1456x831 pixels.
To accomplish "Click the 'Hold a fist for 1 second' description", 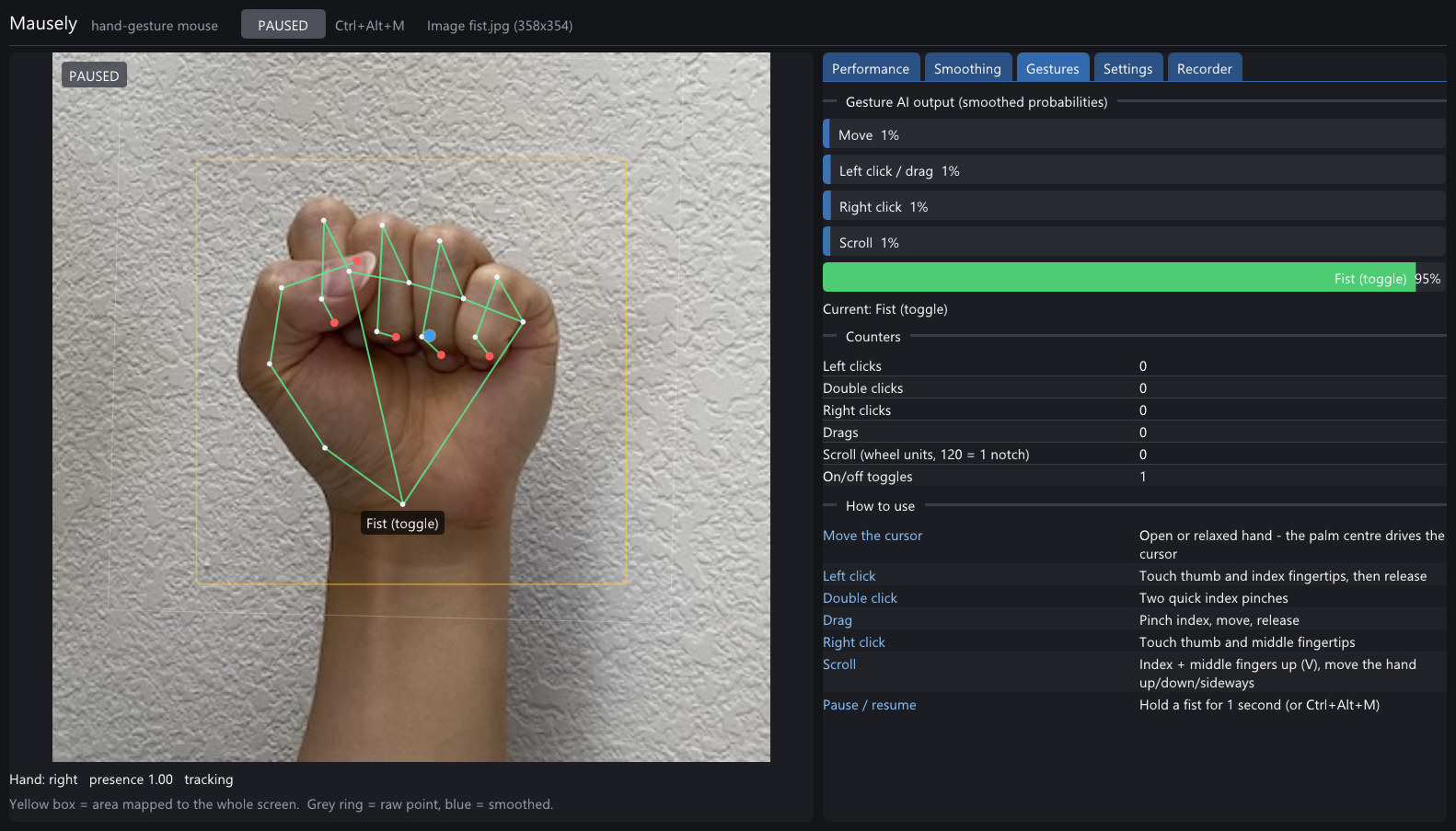I will [x=1259, y=705].
